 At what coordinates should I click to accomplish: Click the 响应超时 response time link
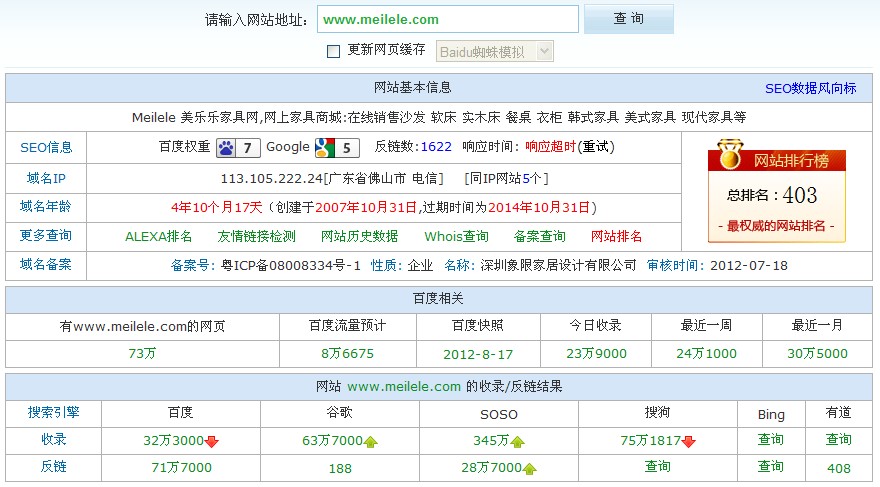pyautogui.click(x=550, y=147)
